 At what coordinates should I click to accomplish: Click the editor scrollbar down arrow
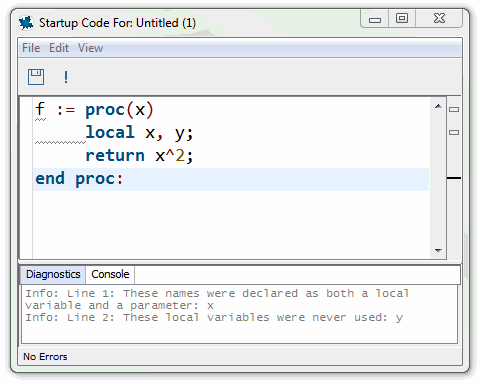click(x=438, y=250)
